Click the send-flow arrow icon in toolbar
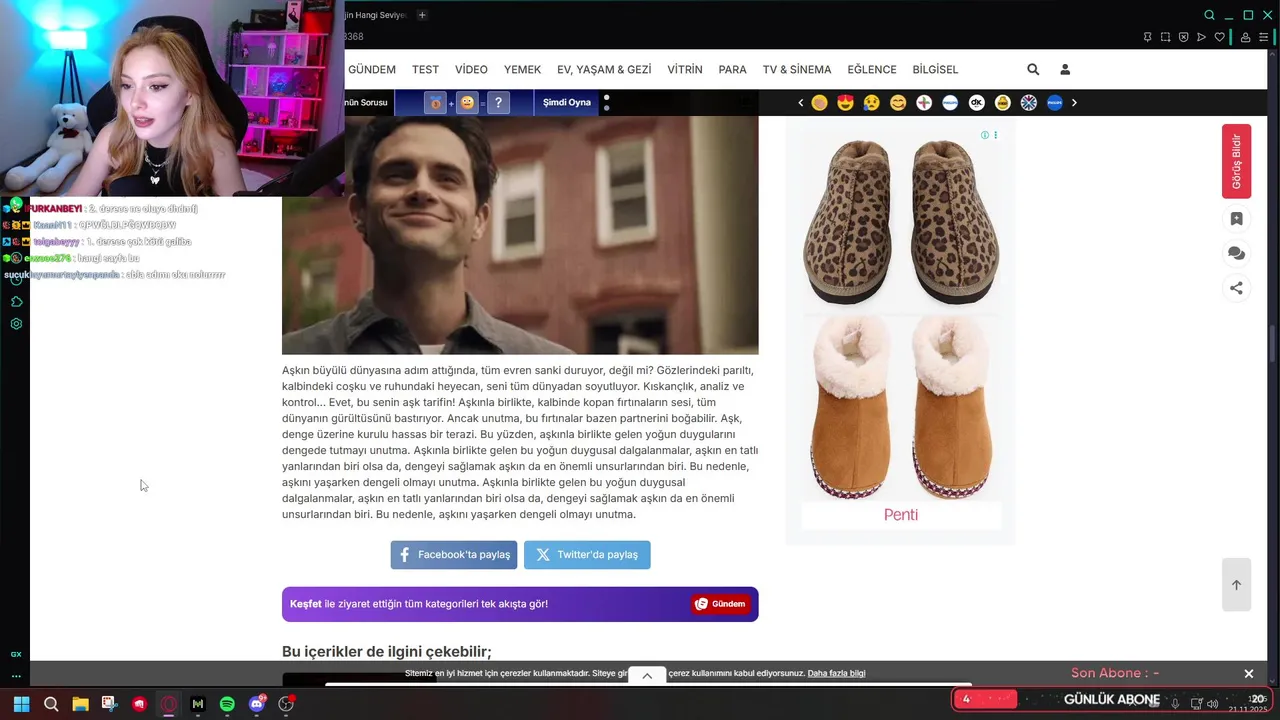Screen dimensions: 1280x720 (x=1201, y=37)
